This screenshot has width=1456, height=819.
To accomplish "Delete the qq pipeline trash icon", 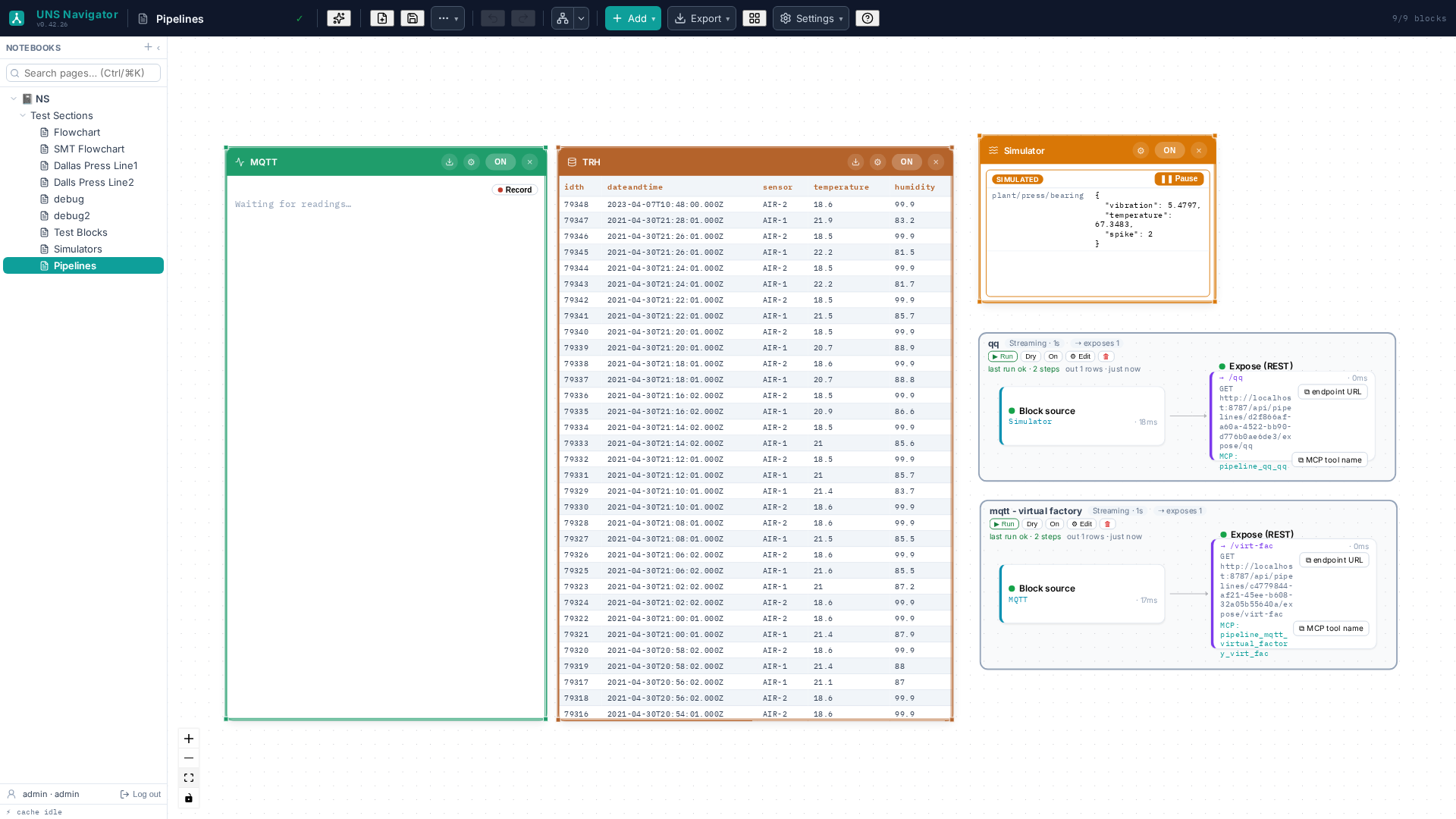I will (x=1106, y=356).
